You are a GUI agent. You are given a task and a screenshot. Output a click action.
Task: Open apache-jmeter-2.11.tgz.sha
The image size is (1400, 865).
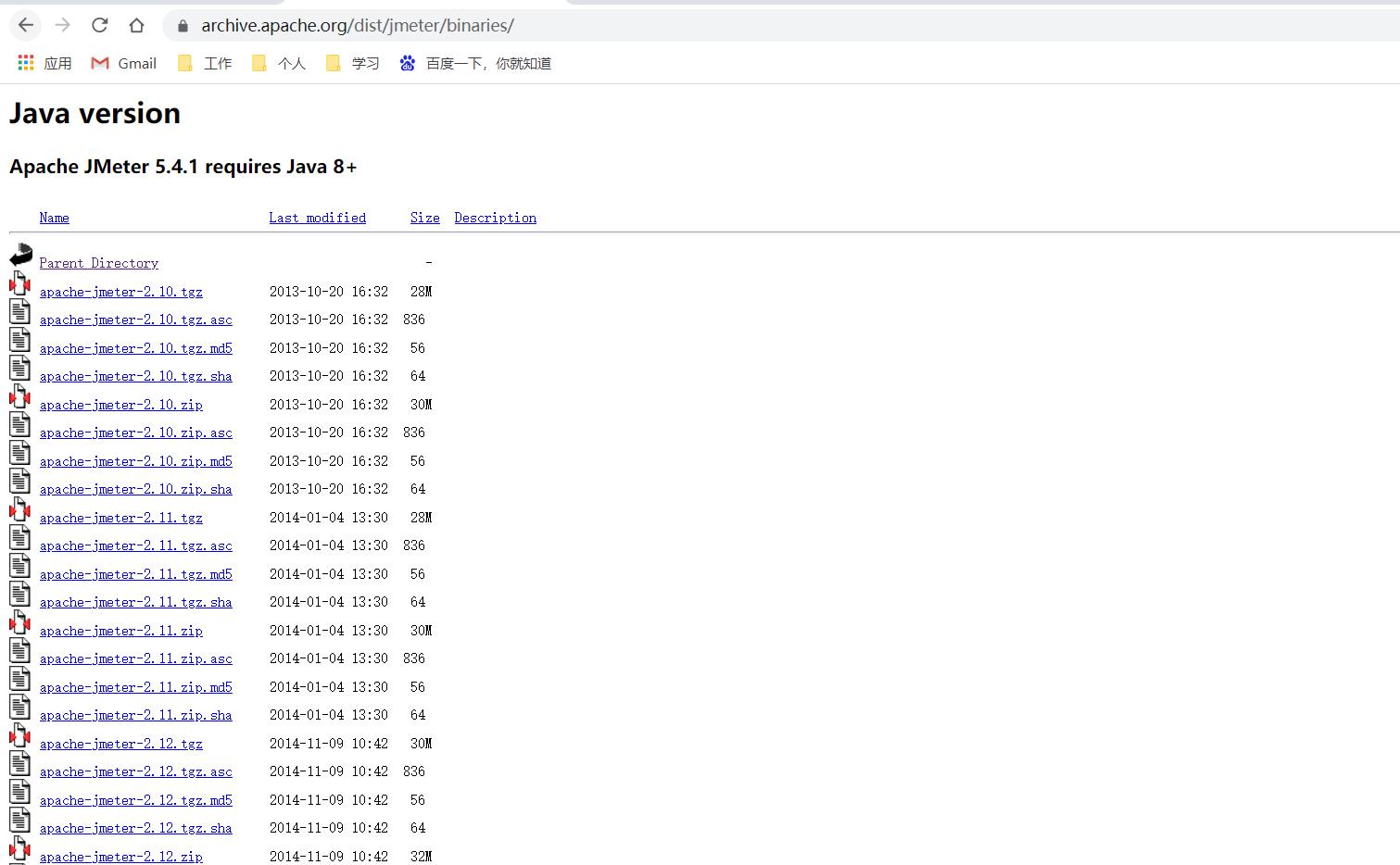[135, 602]
